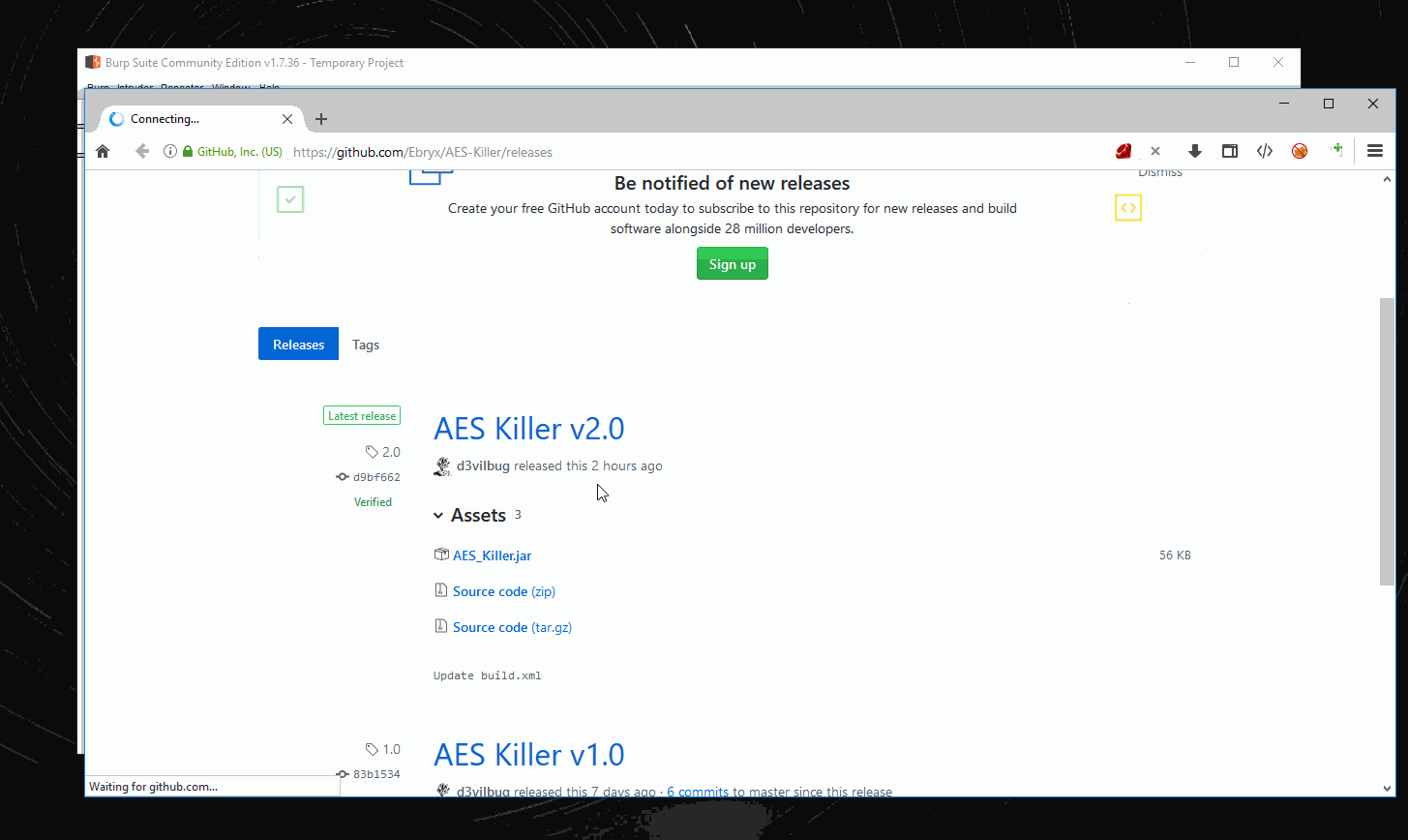Open the sidebar panel icon in the toolbar
The width and height of the screenshot is (1408, 840).
[1229, 151]
